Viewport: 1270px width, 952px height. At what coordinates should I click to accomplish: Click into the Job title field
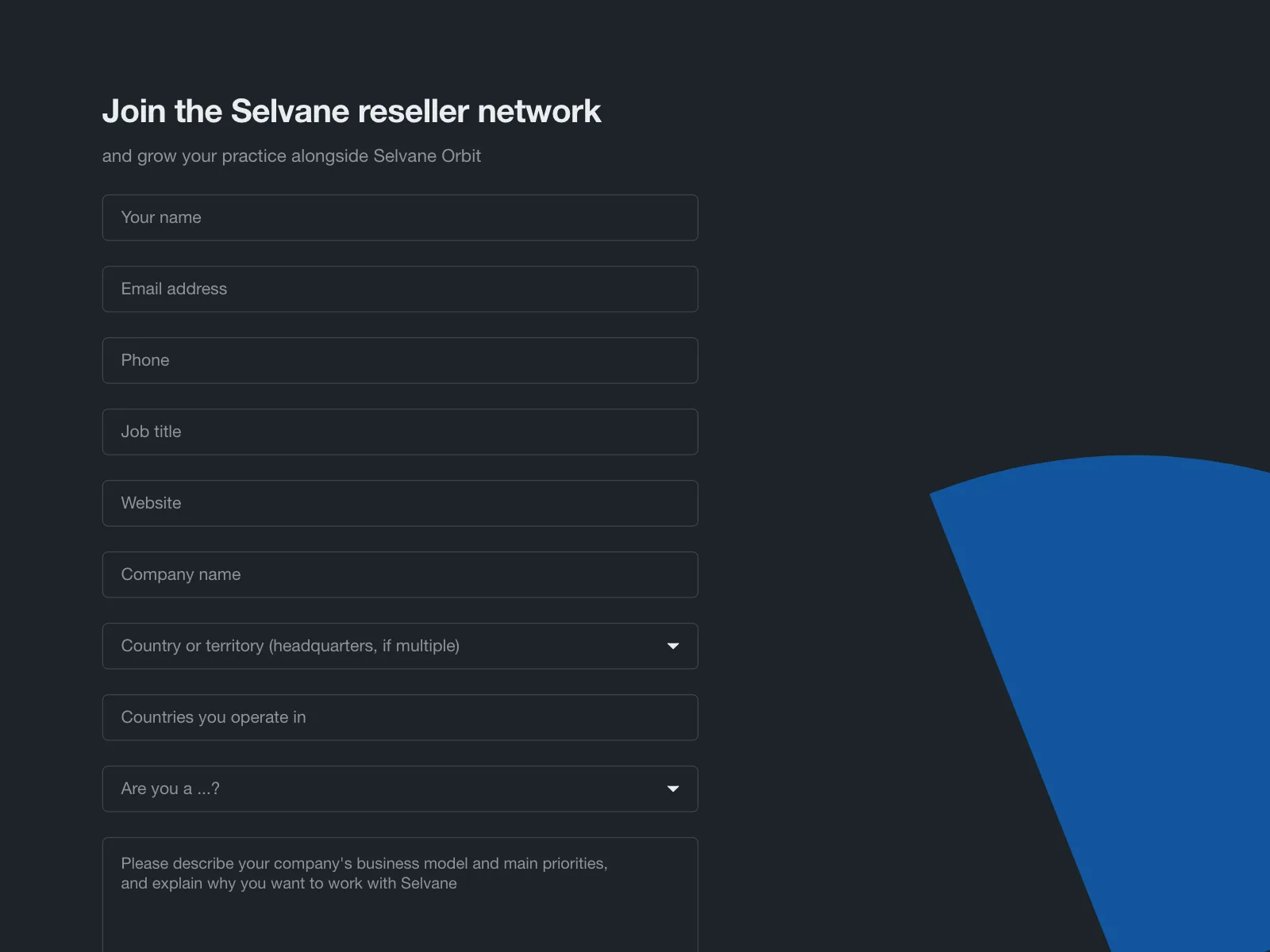point(400,432)
